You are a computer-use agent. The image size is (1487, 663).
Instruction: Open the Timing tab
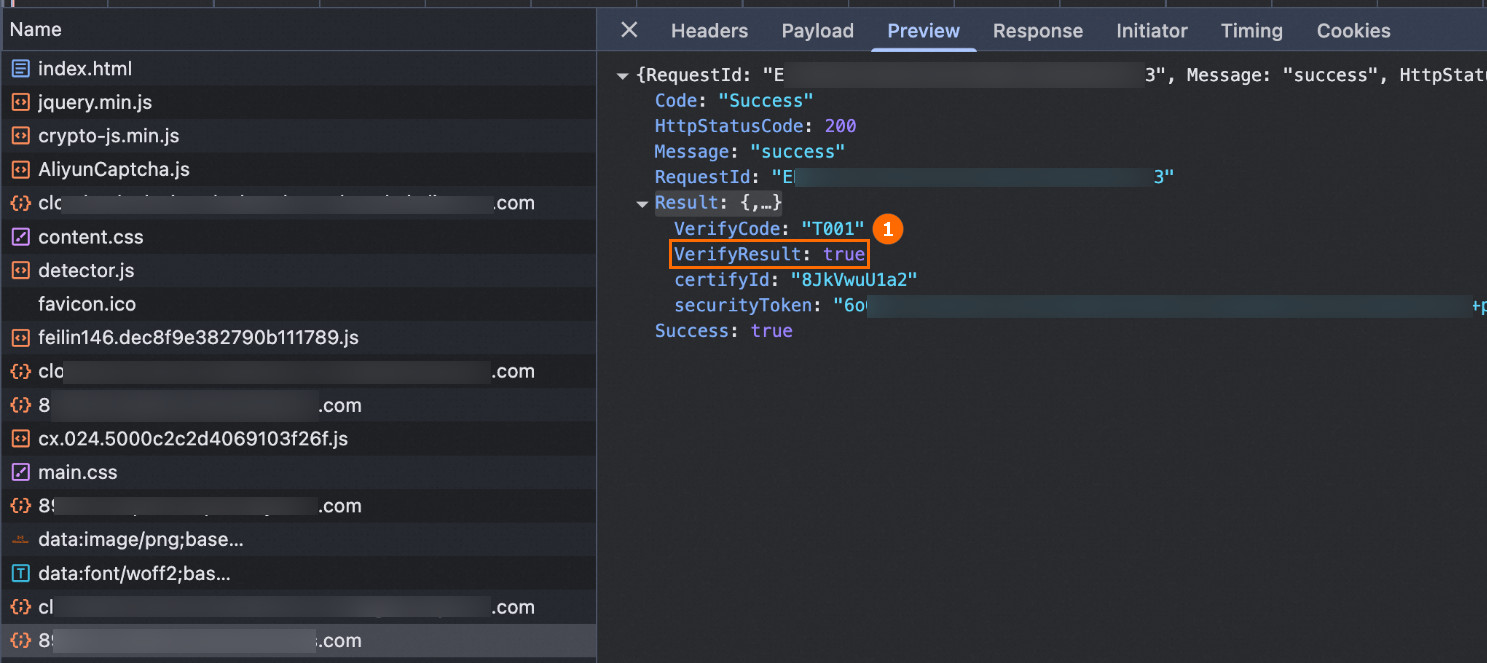coord(1251,31)
